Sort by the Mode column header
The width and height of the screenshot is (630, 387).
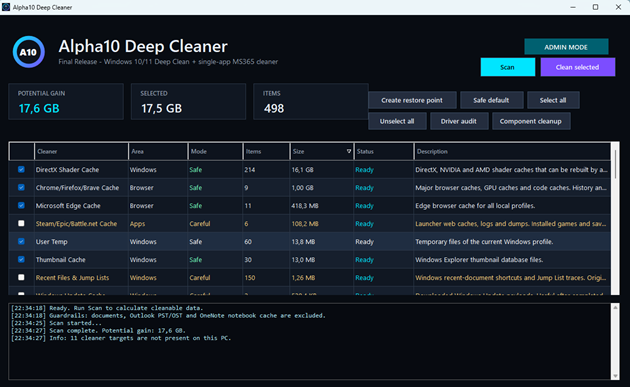[x=215, y=152]
